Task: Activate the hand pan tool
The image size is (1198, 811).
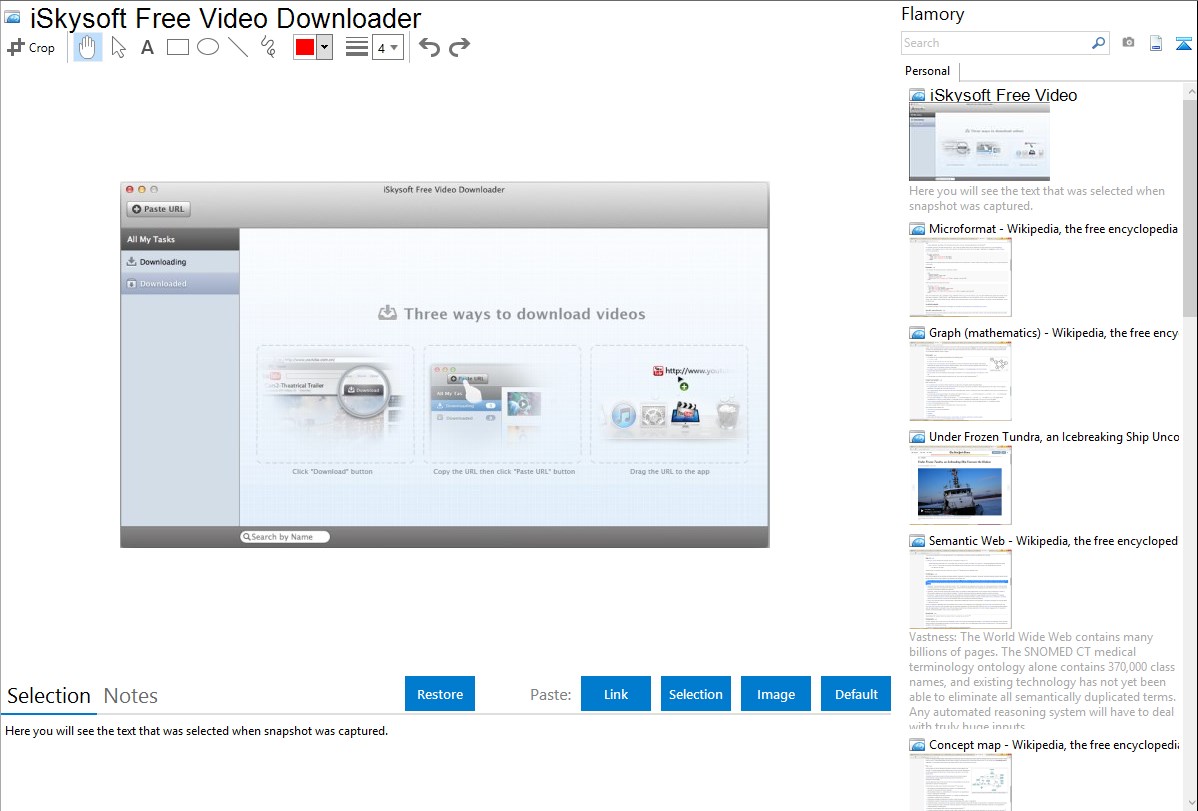Action: point(87,47)
